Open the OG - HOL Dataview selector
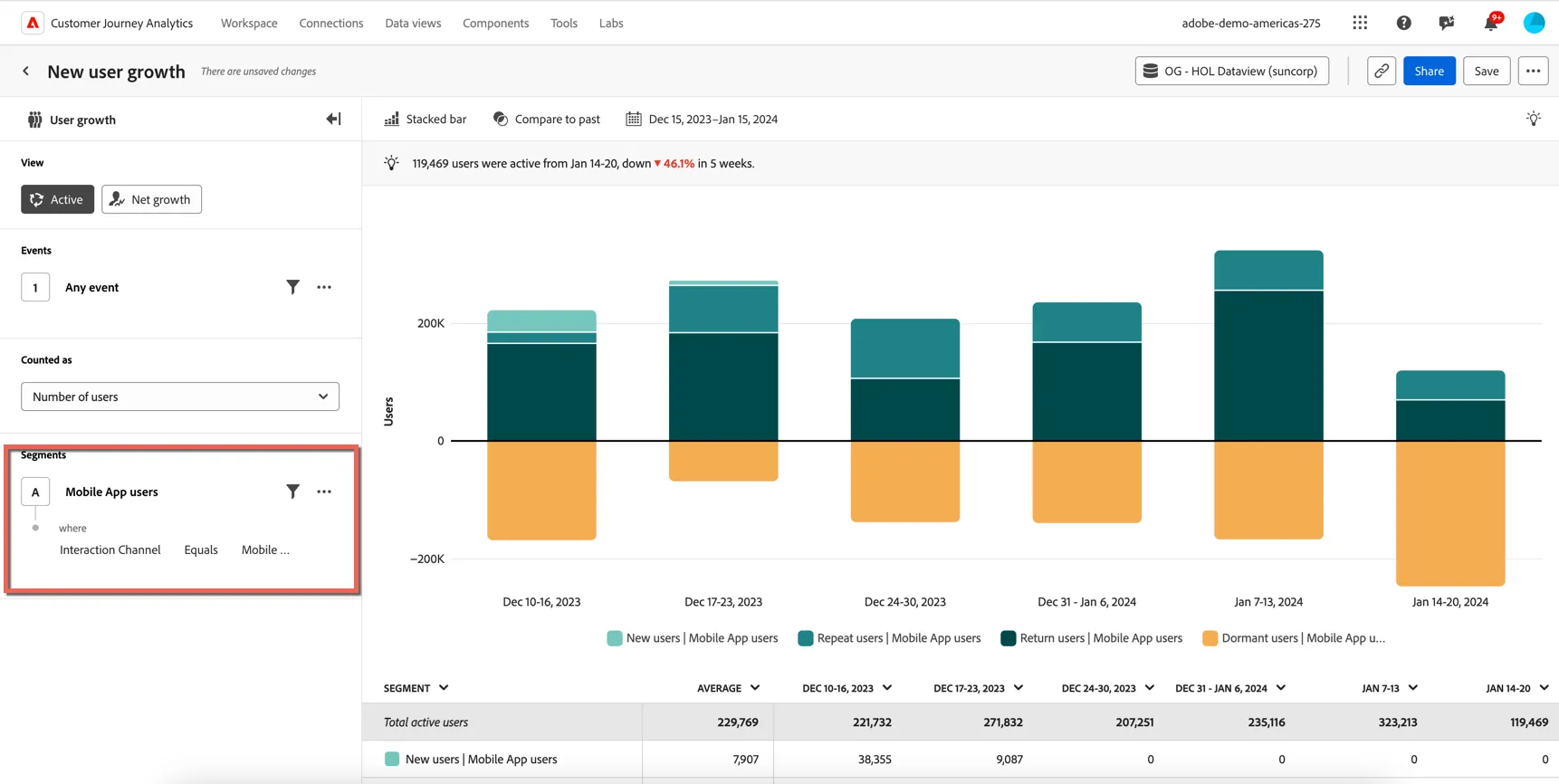This screenshot has width=1559, height=784. click(1231, 71)
